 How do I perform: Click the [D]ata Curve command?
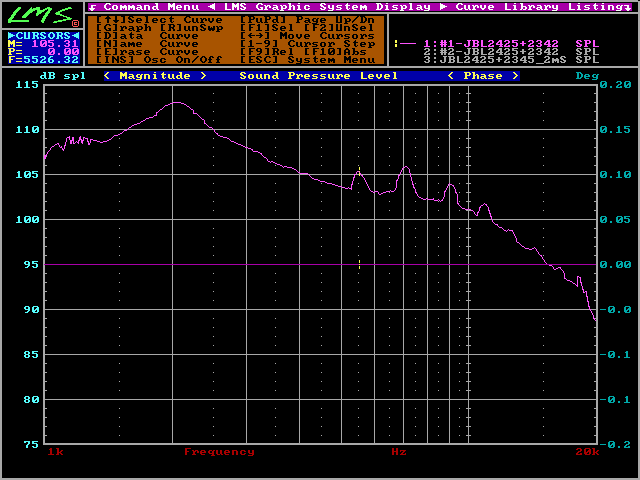pyautogui.click(x=148, y=36)
